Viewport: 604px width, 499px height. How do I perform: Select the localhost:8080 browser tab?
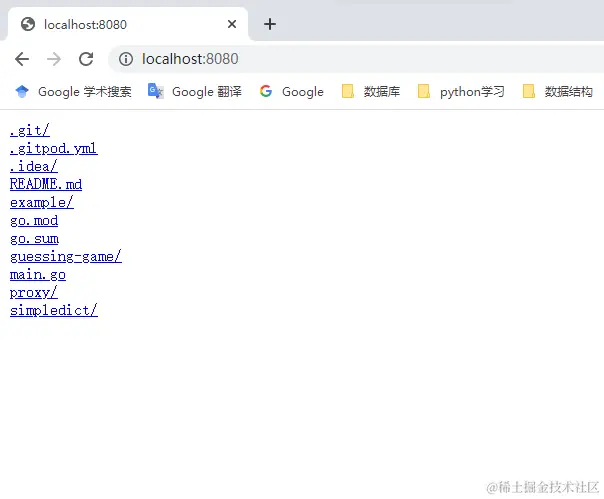tap(127, 24)
